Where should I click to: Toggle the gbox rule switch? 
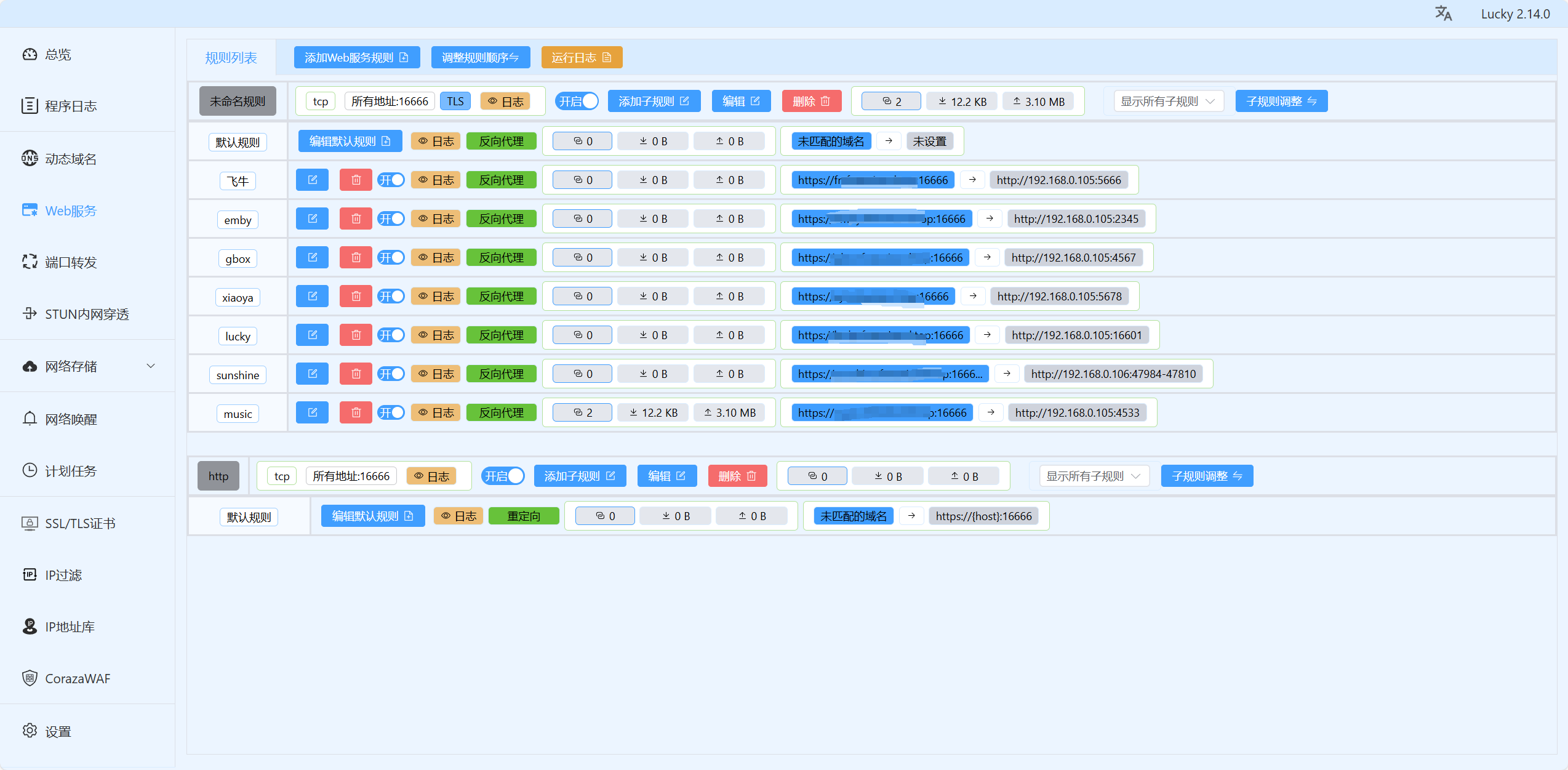tap(391, 257)
